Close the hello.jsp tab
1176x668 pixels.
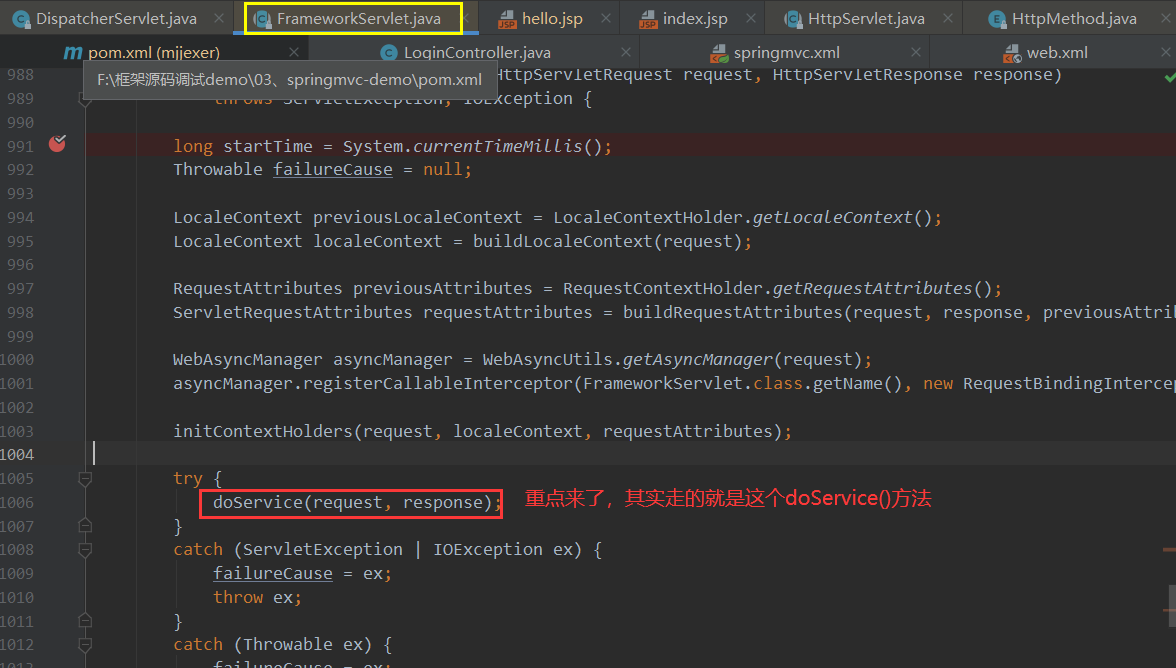tap(605, 19)
